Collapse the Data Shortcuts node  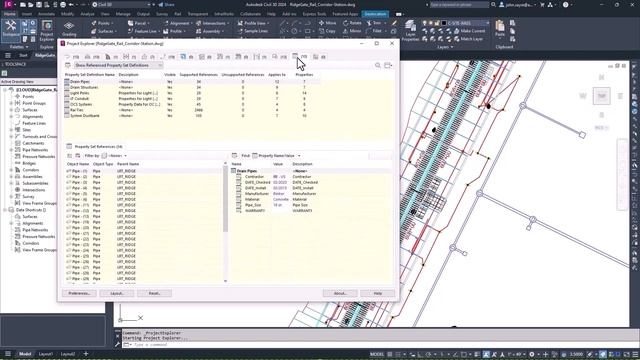(x=5, y=210)
